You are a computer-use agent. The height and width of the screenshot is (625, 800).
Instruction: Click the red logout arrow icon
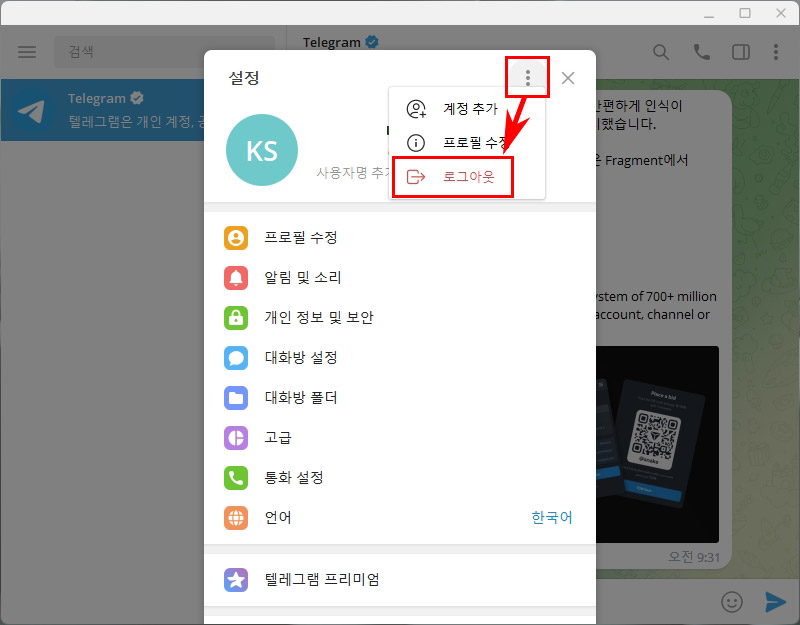416,177
